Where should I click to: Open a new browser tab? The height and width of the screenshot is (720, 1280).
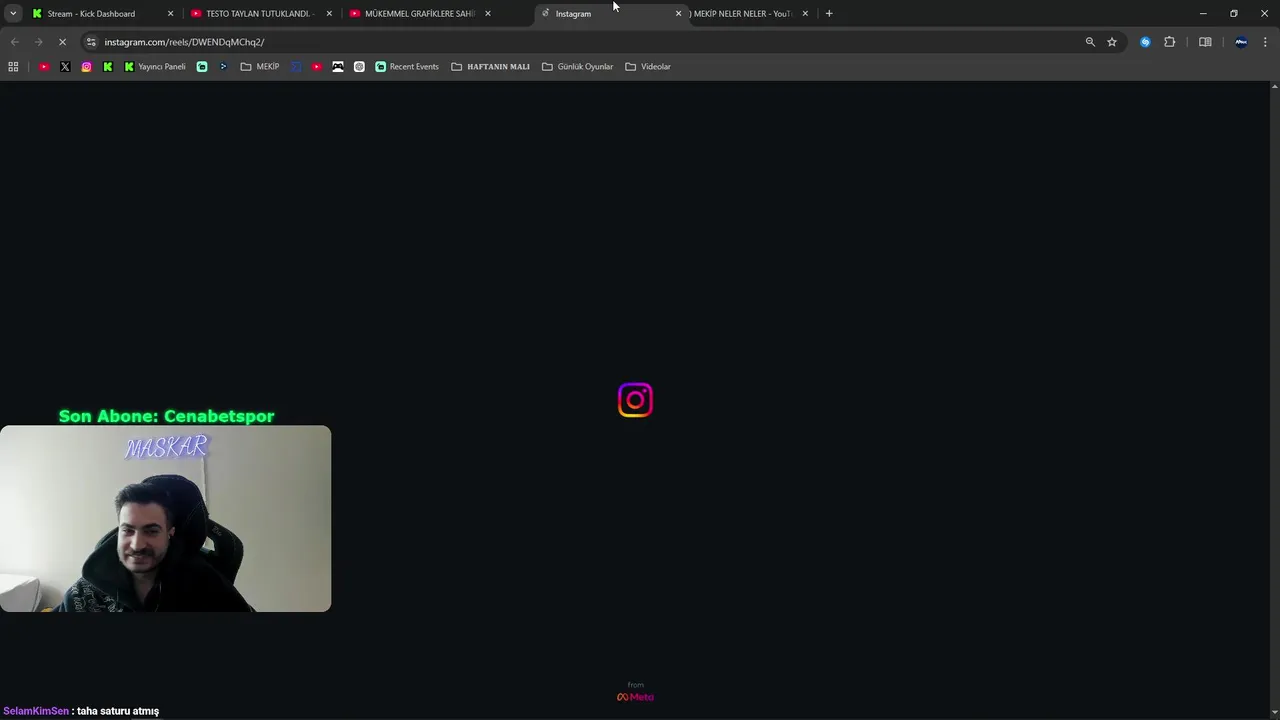pos(829,14)
